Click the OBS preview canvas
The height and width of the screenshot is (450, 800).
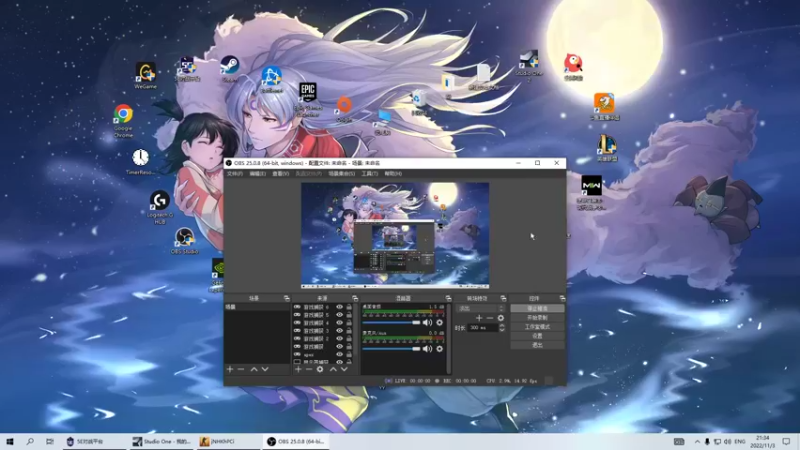click(x=395, y=235)
